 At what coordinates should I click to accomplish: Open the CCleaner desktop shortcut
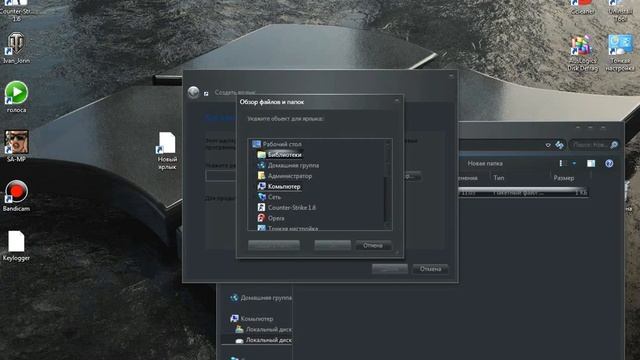click(582, 8)
